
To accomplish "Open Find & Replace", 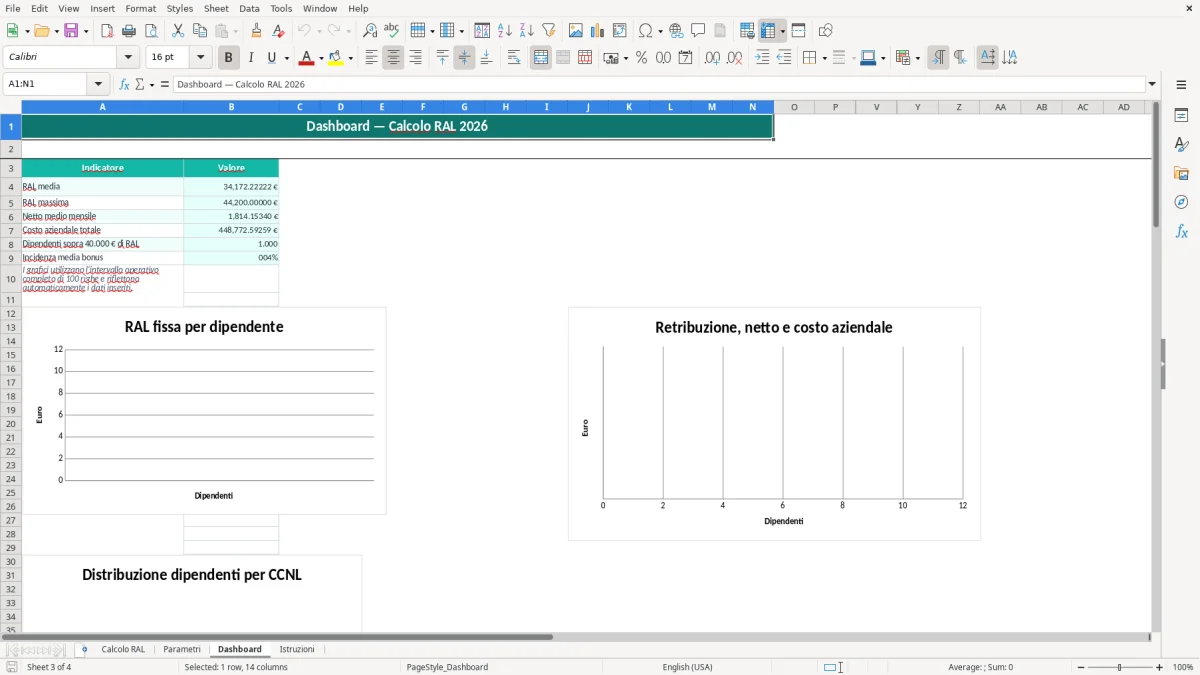I will 370,31.
